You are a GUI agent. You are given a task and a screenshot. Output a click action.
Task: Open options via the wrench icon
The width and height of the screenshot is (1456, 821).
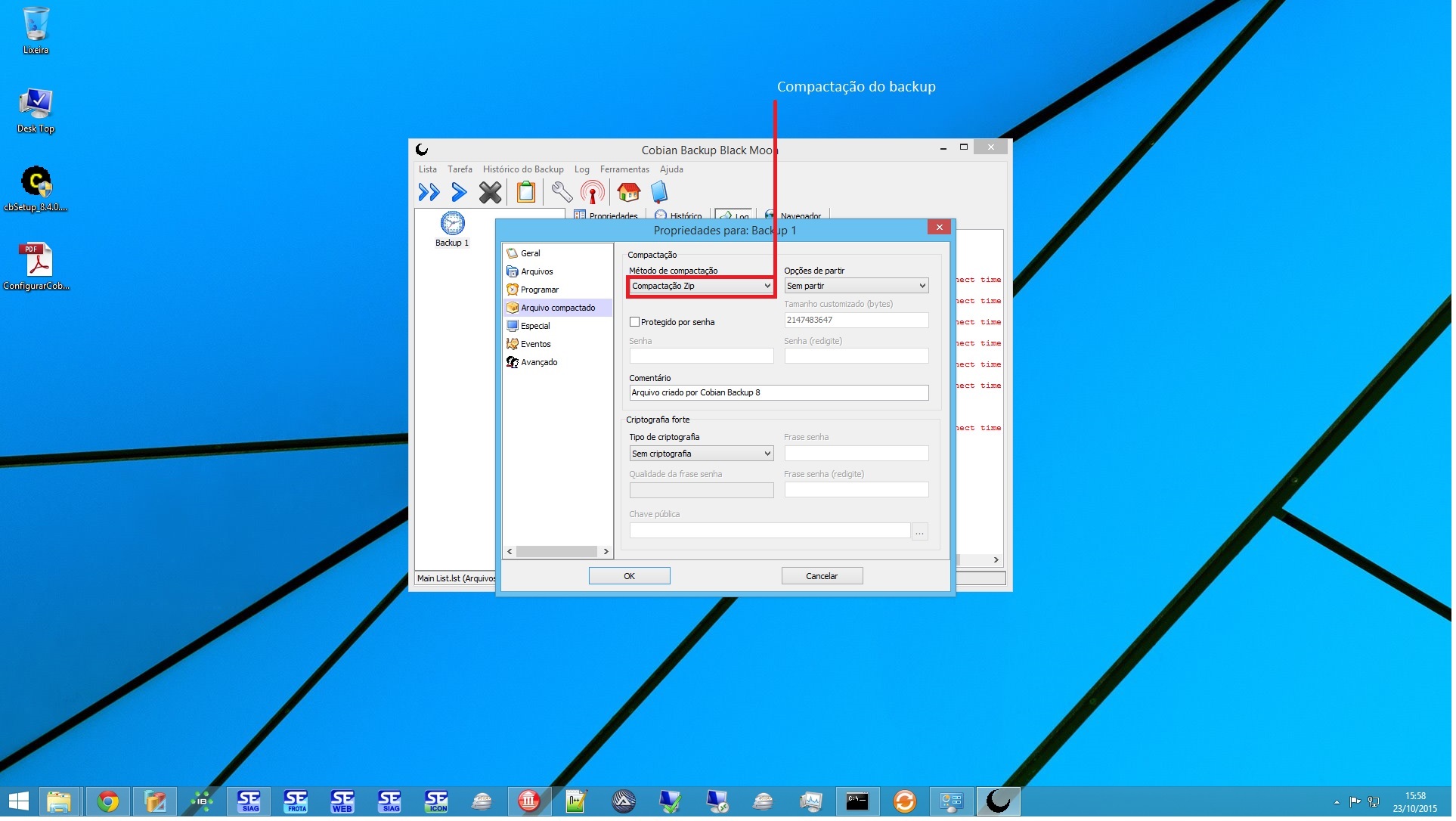click(x=562, y=193)
